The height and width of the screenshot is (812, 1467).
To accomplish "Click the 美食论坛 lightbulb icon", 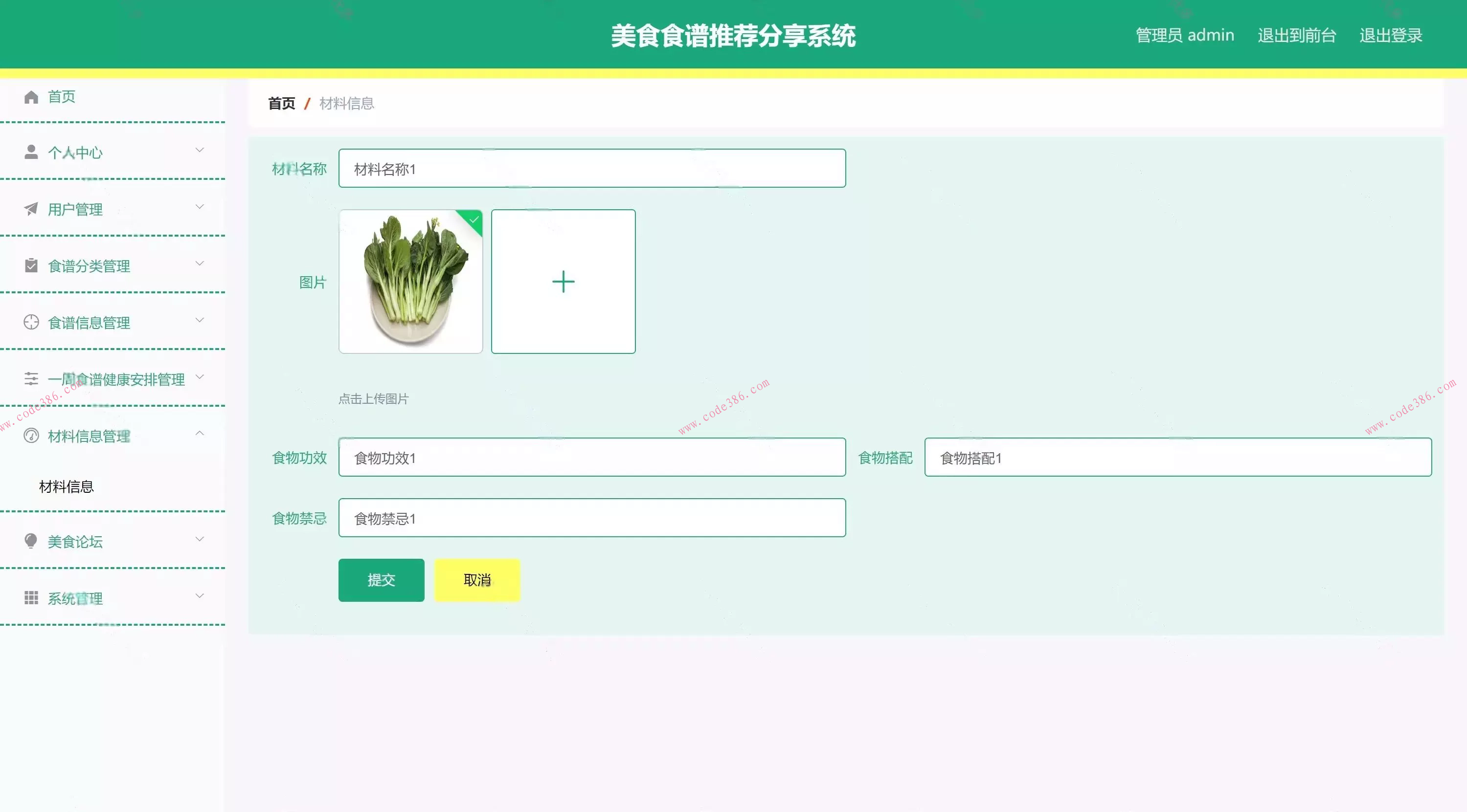I will pos(31,541).
